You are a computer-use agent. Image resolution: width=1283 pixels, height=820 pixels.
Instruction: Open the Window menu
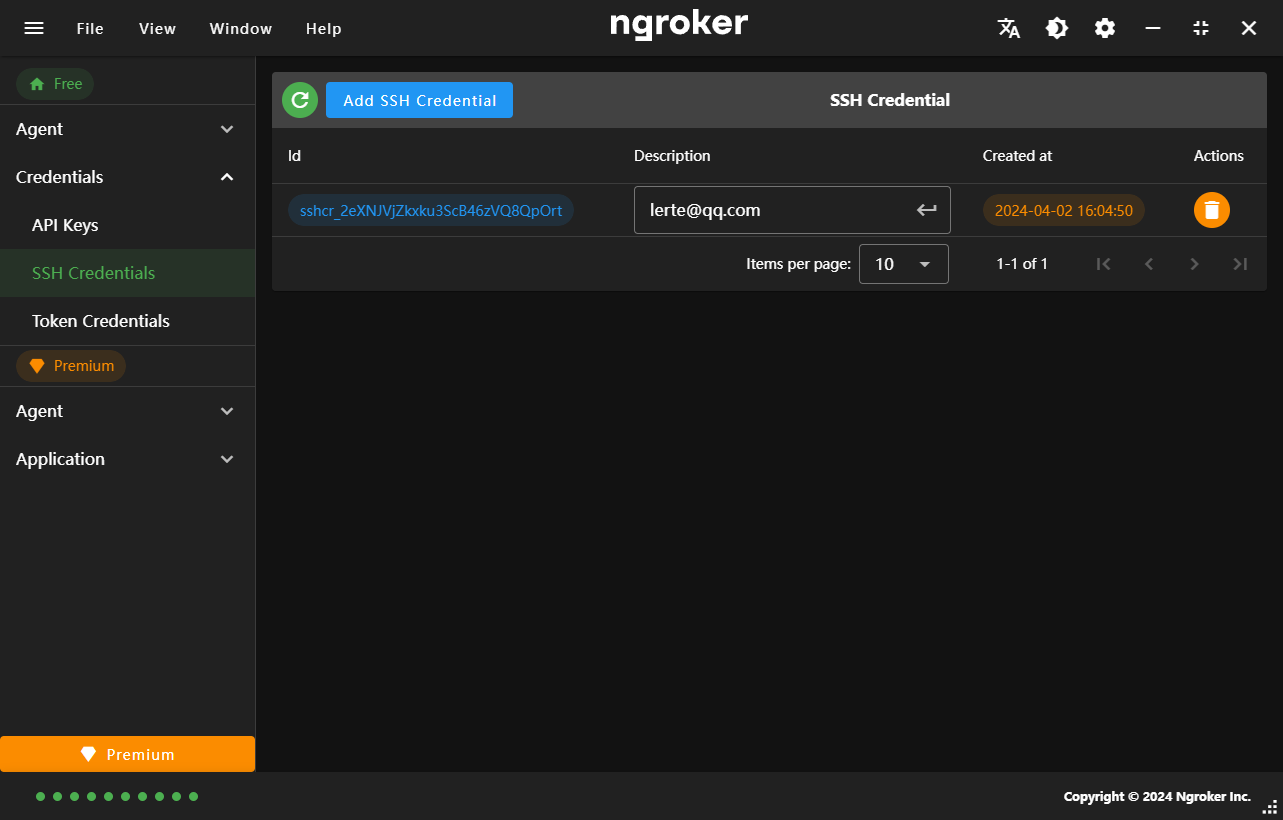[x=241, y=28]
